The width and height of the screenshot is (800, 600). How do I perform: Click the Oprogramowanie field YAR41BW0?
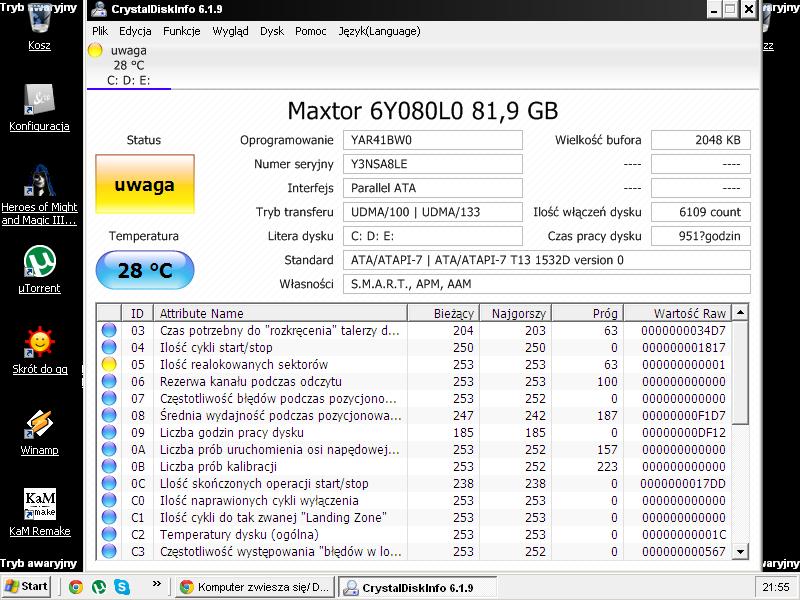[x=433, y=140]
